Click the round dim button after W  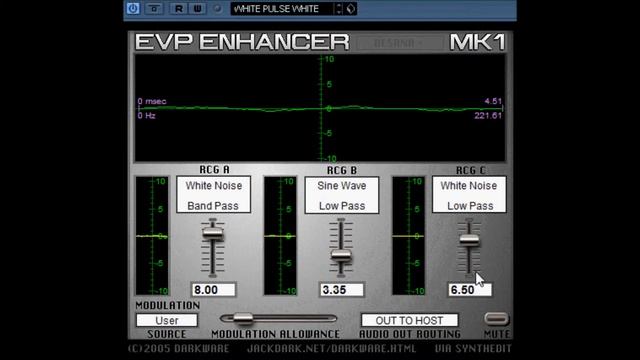(x=217, y=9)
